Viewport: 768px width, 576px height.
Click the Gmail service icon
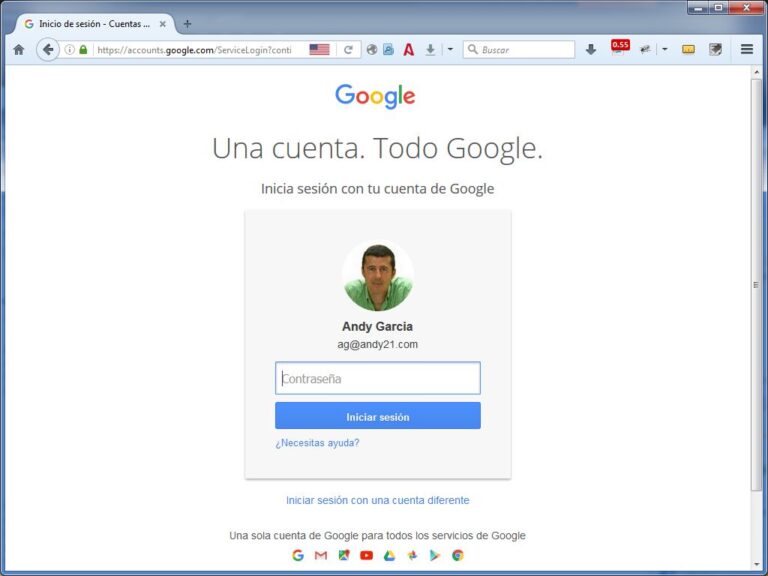[x=321, y=555]
